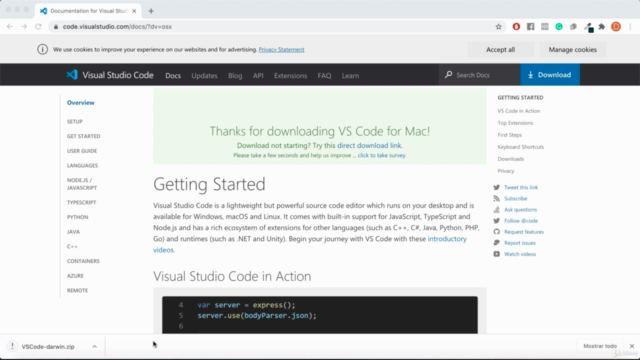This screenshot has height=360, width=640.
Task: Go back with the browser back arrow
Action: point(10,27)
